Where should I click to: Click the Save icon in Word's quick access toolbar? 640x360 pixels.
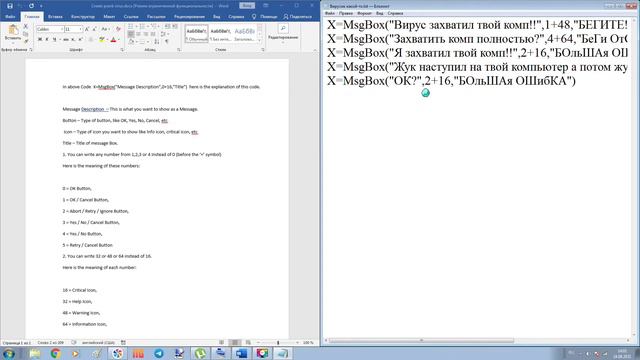click(10, 6)
